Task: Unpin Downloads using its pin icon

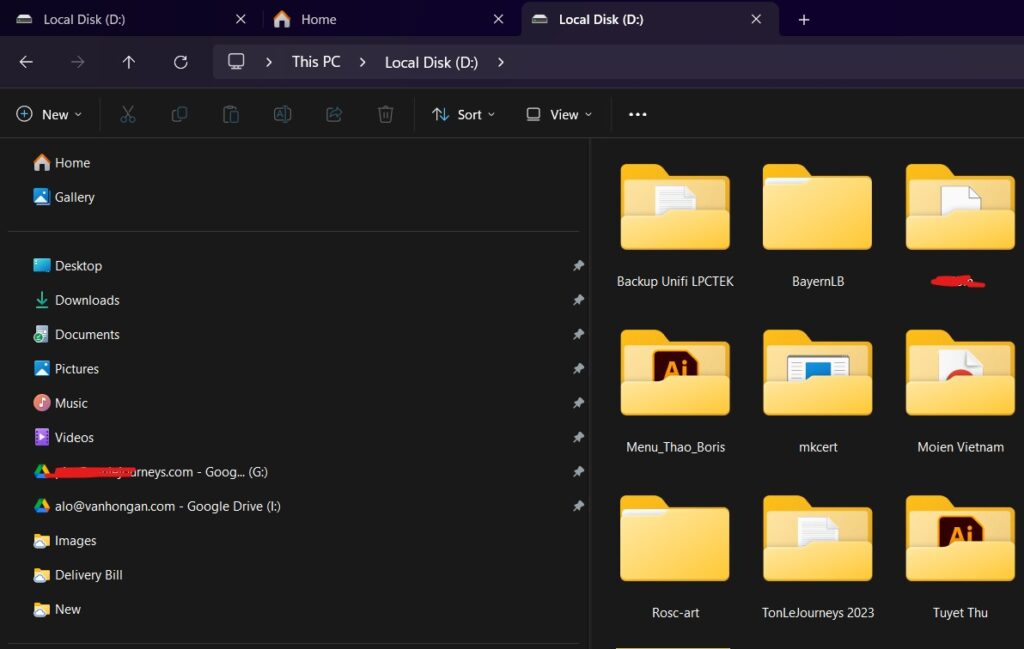Action: (578, 300)
